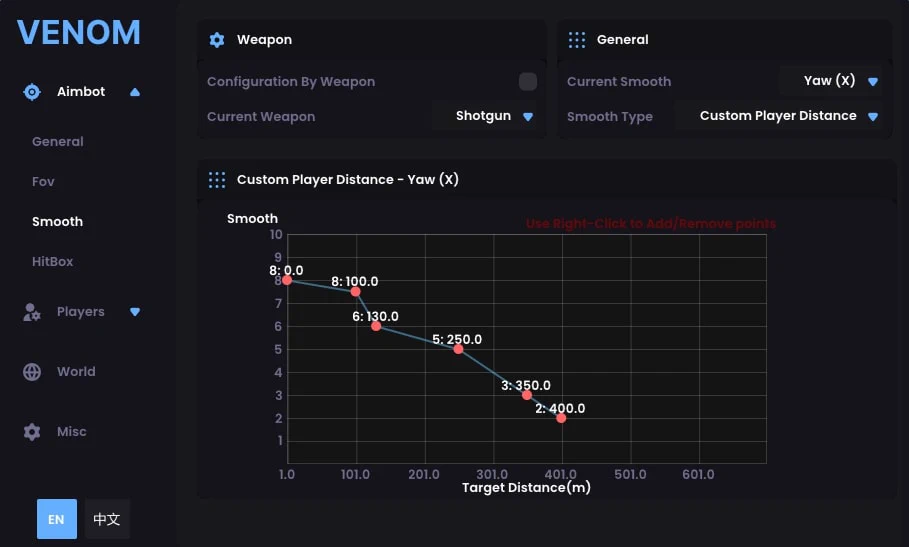Screen dimensions: 909x547
Task: Click the Misc gear icon
Action: [32, 432]
